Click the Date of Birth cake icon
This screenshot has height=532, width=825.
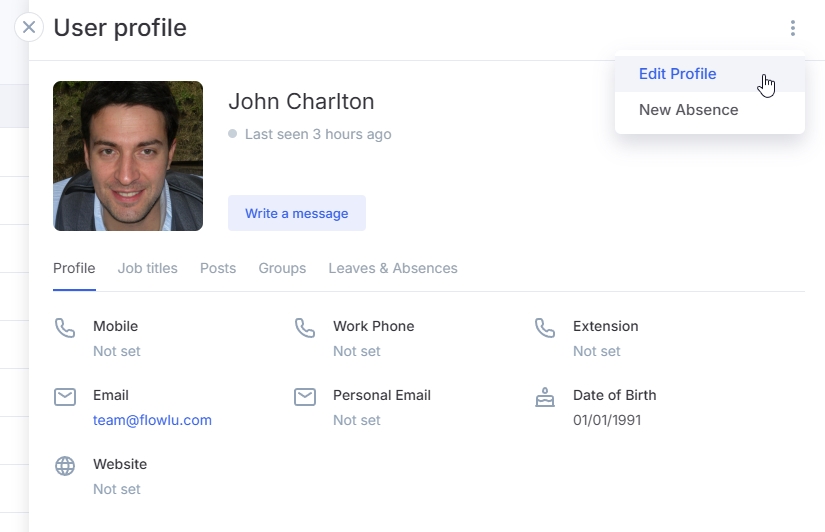tap(545, 397)
